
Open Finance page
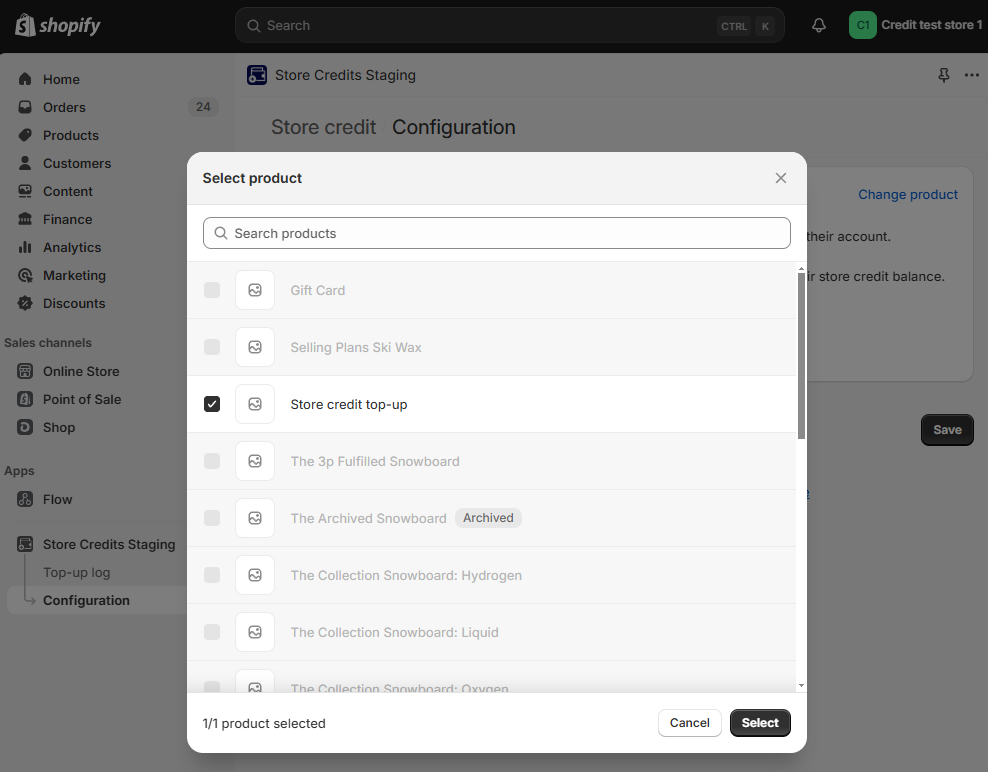click(x=67, y=219)
